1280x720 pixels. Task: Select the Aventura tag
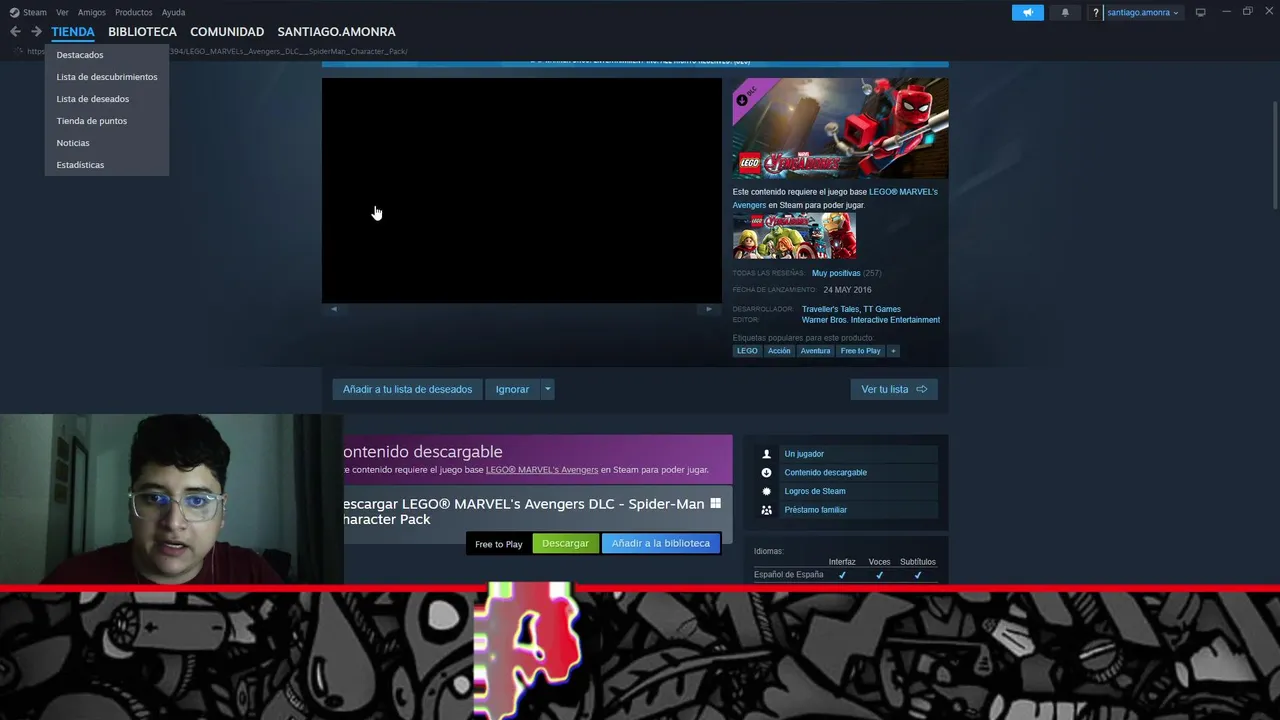click(x=815, y=351)
